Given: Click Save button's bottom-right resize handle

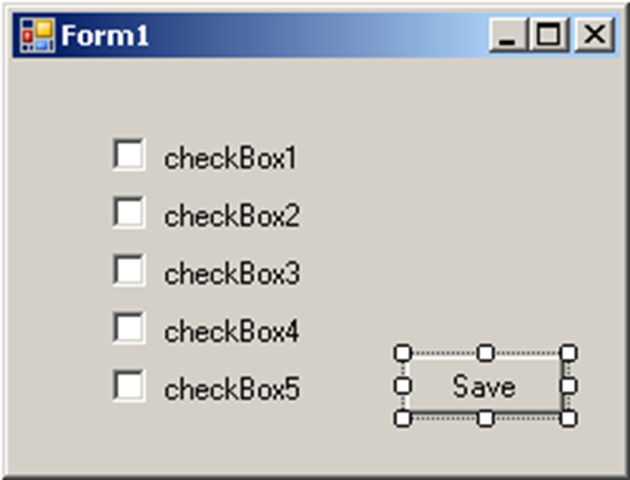Looking at the screenshot, I should 567,418.
